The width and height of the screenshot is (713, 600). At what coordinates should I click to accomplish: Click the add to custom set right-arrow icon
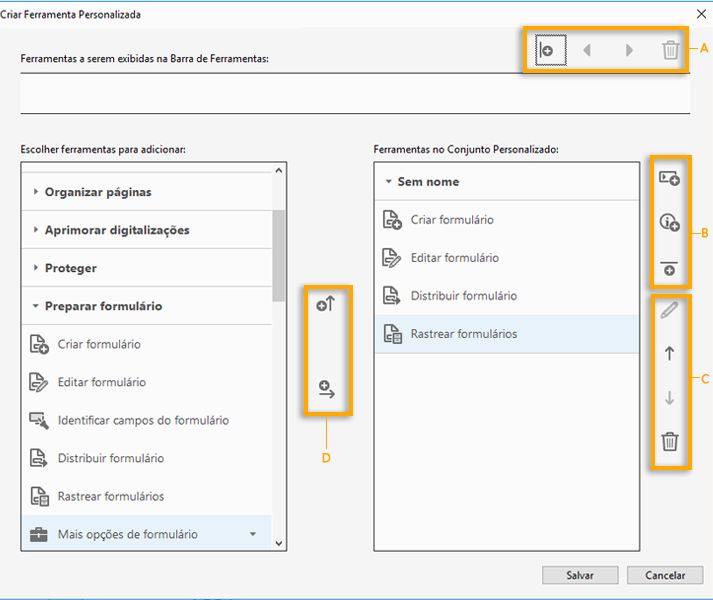pyautogui.click(x=325, y=390)
